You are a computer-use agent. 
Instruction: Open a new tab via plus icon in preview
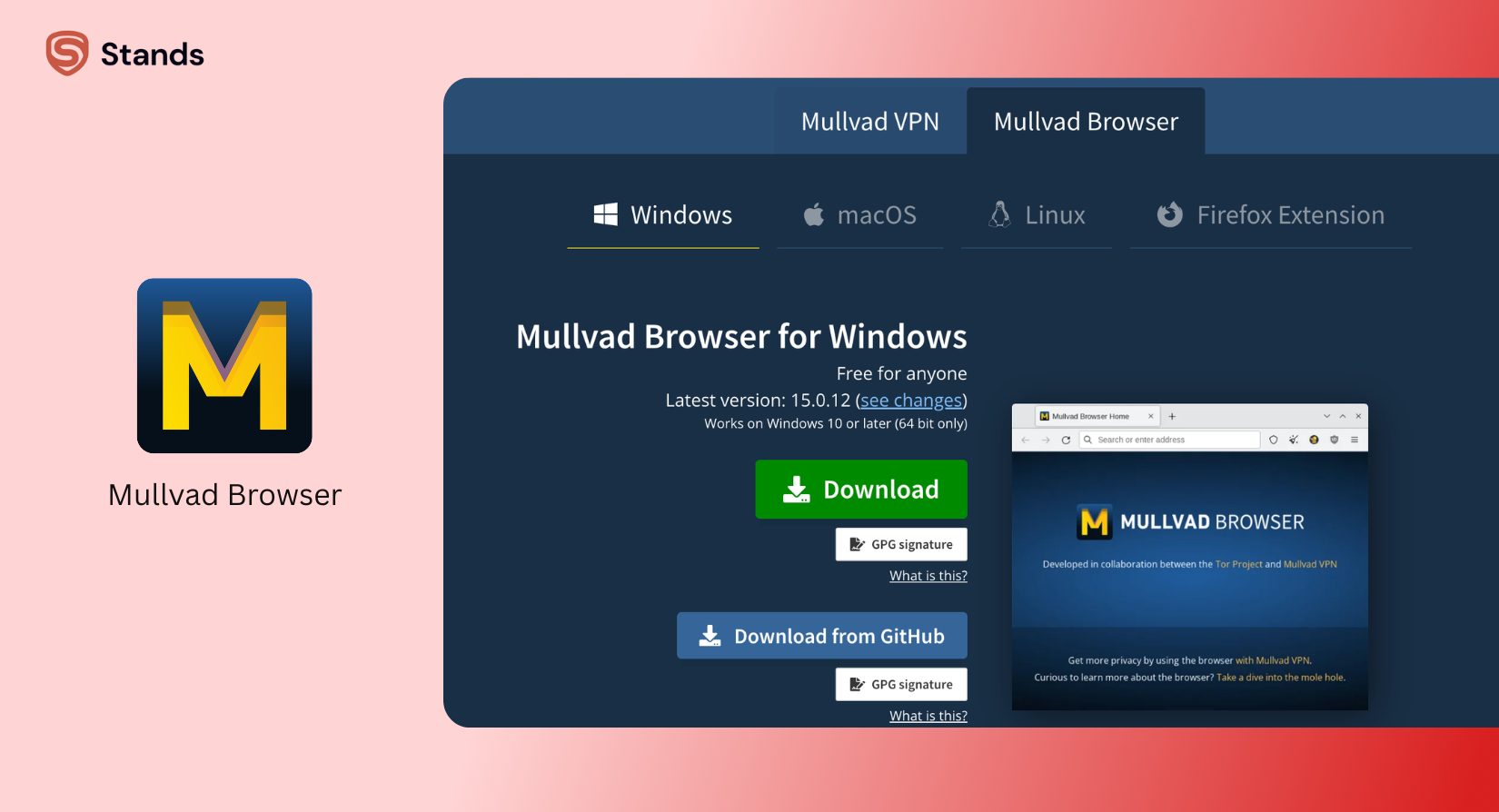pyautogui.click(x=1172, y=416)
